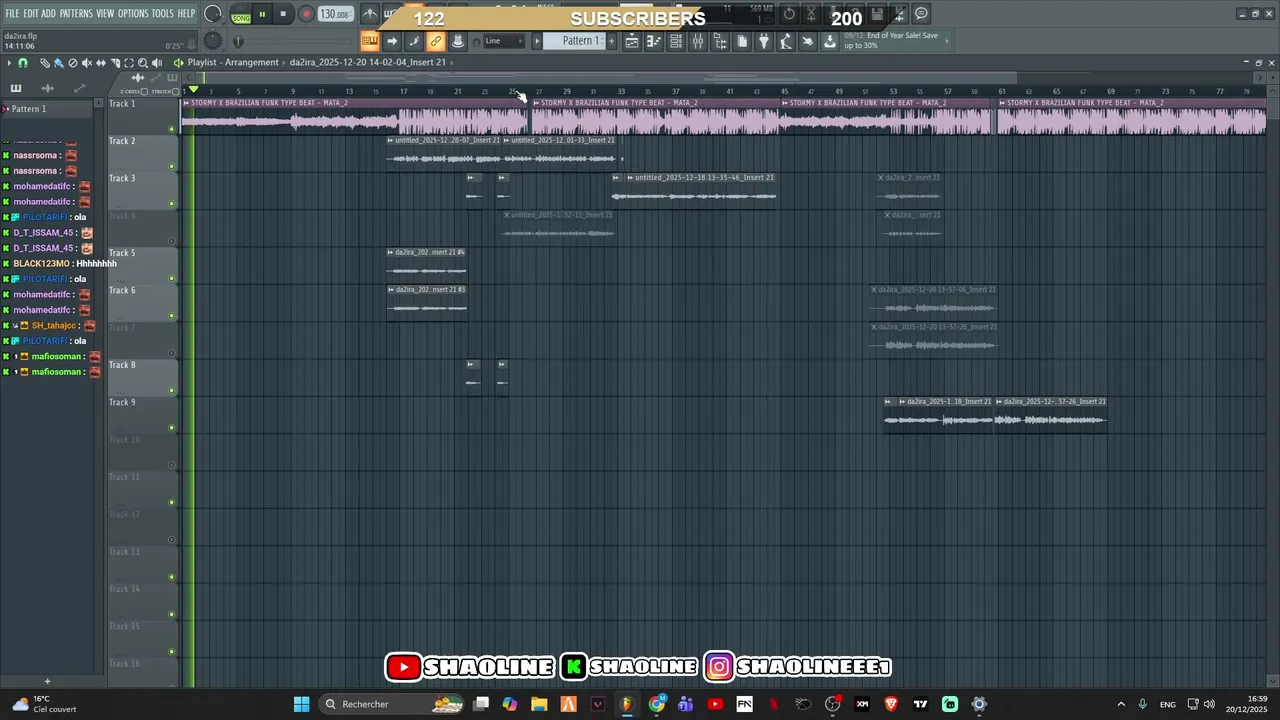Toggle SONG/PAT playback mode

(241, 15)
